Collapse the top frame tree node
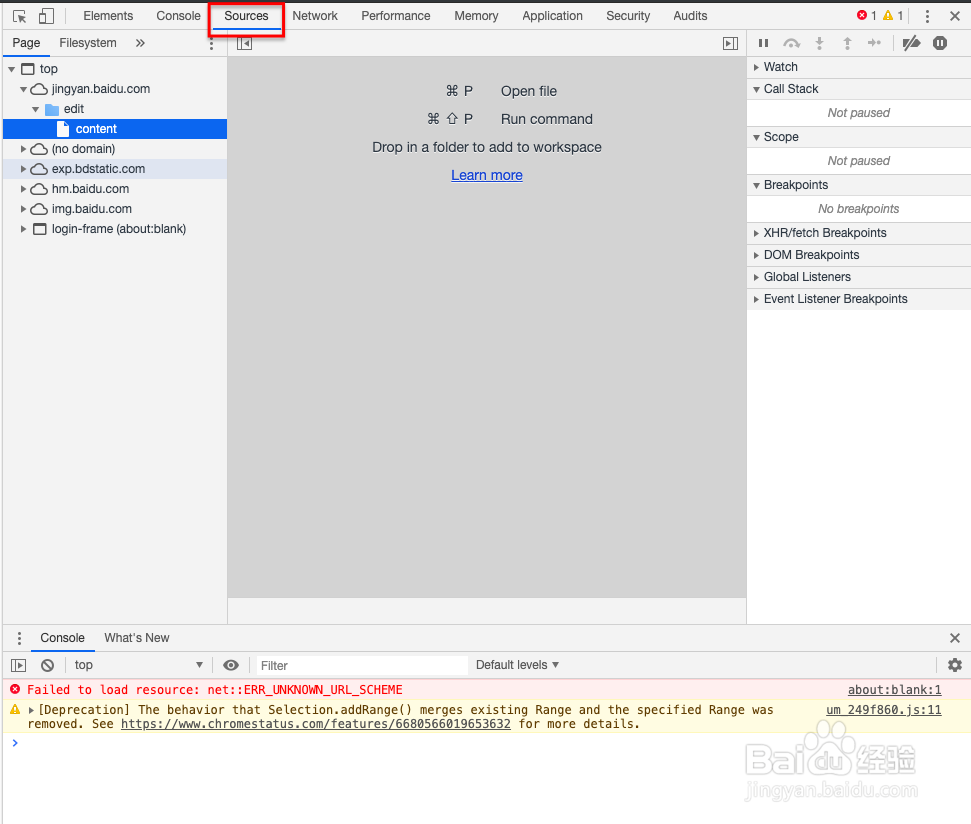971x824 pixels. [x=12, y=69]
